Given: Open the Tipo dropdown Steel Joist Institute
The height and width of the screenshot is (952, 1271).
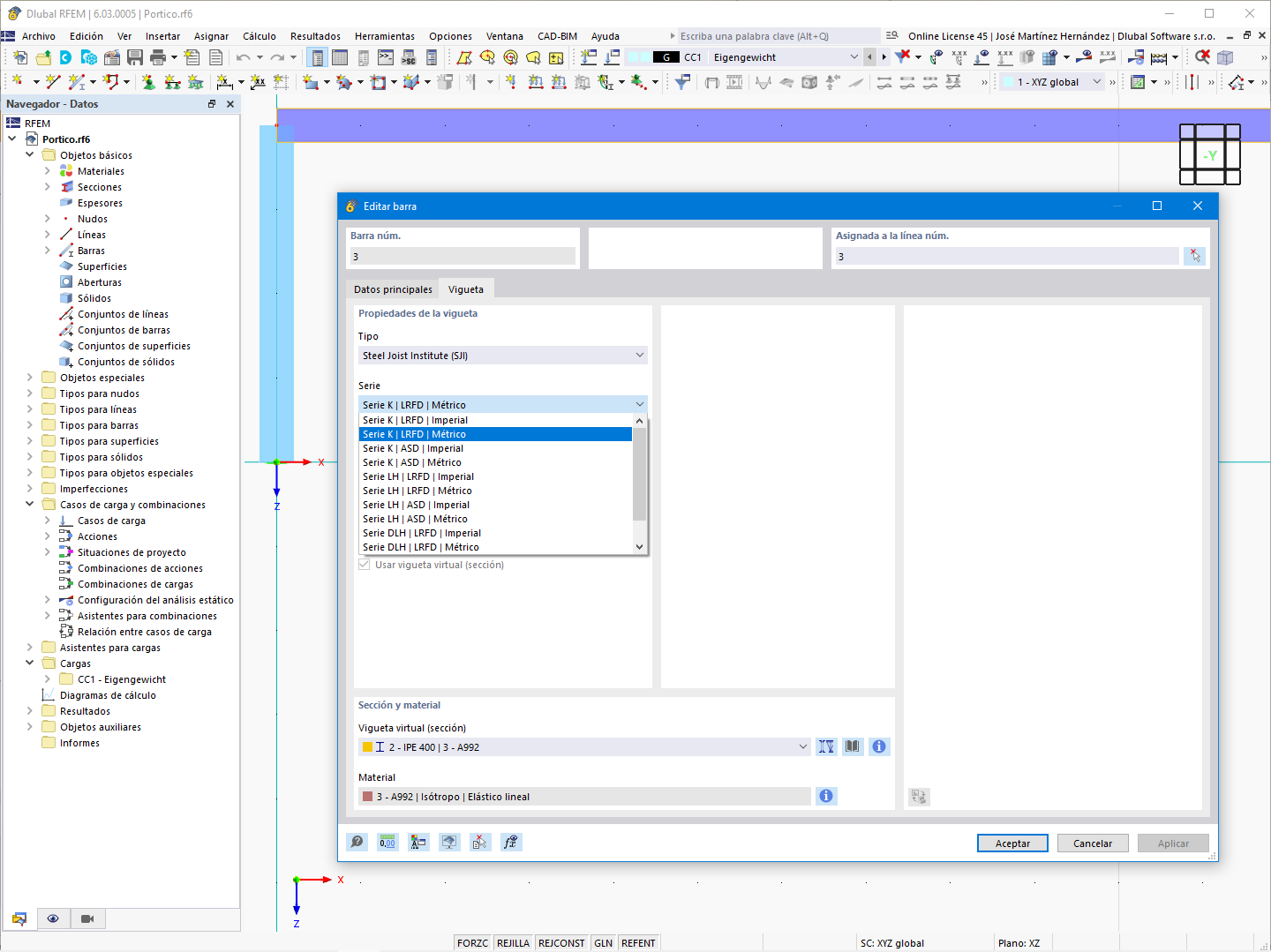Looking at the screenshot, I should pyautogui.click(x=502, y=356).
